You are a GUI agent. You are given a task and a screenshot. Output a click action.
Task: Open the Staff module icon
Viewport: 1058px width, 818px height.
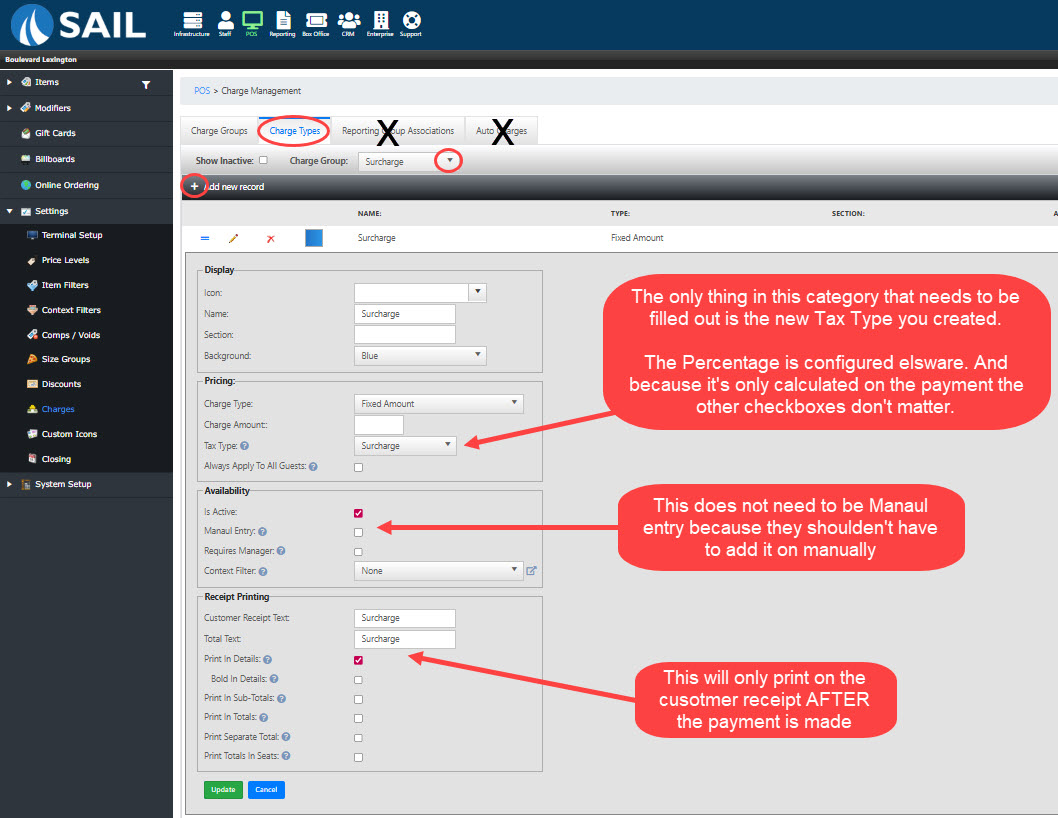[x=225, y=21]
